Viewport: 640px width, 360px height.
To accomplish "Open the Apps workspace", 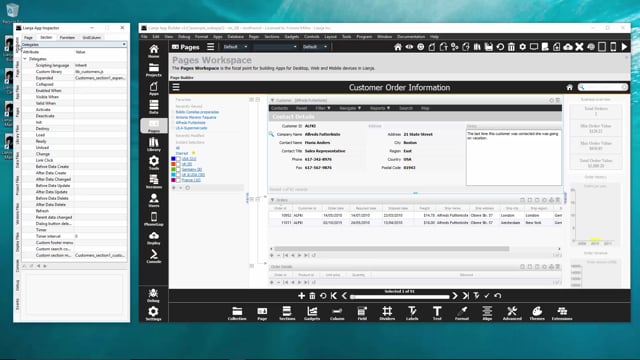I will [153, 89].
